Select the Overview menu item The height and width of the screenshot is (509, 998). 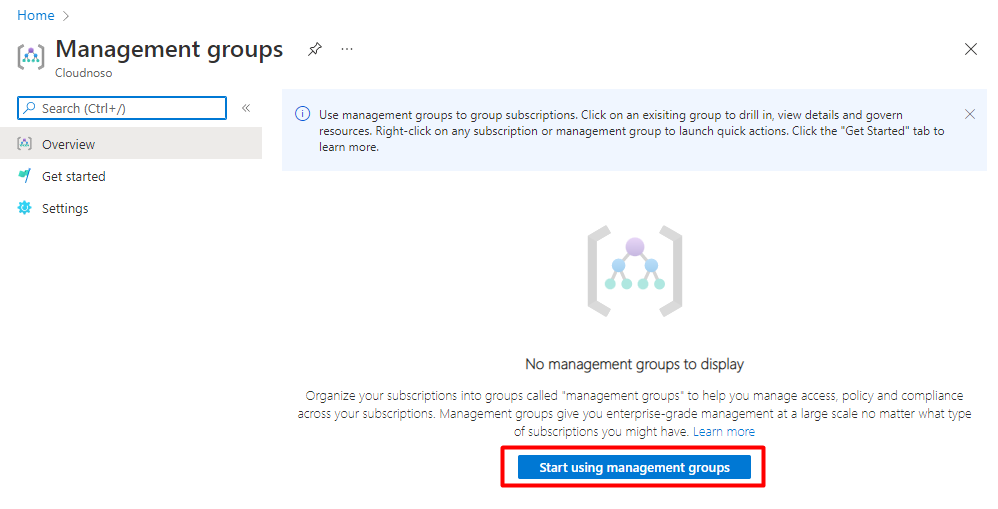(69, 144)
